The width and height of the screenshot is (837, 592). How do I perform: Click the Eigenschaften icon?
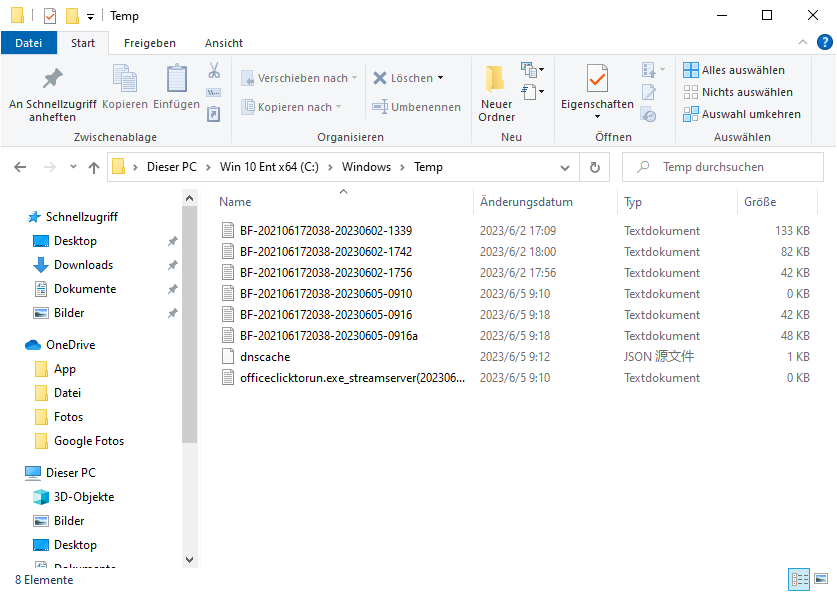click(597, 80)
